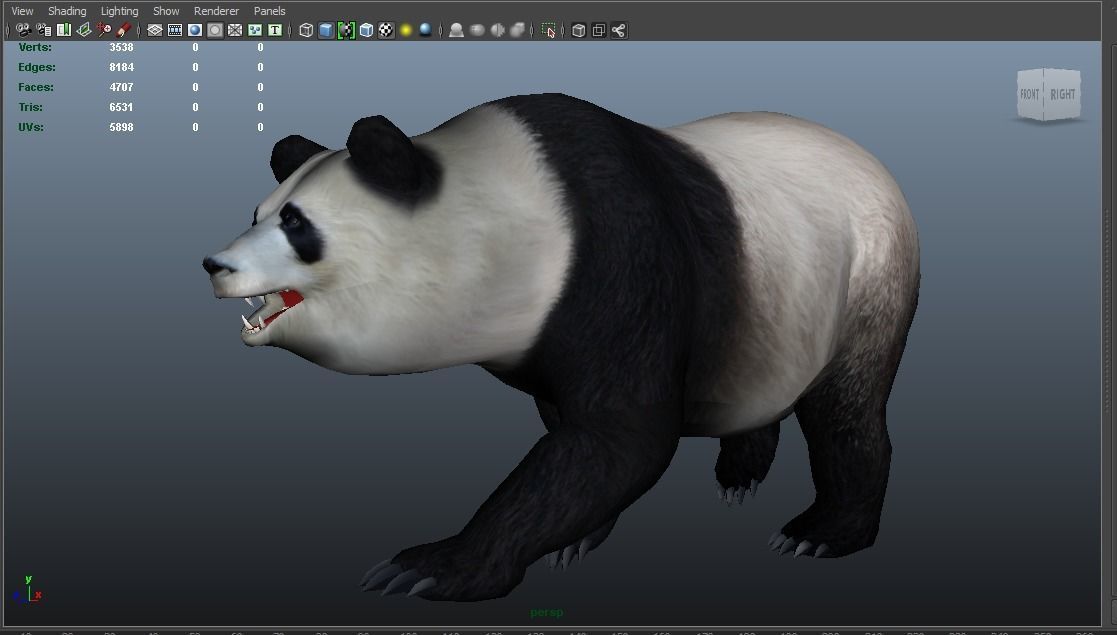The image size is (1117, 635).
Task: Click the green 'persp' camera label
Action: pyautogui.click(x=546, y=612)
